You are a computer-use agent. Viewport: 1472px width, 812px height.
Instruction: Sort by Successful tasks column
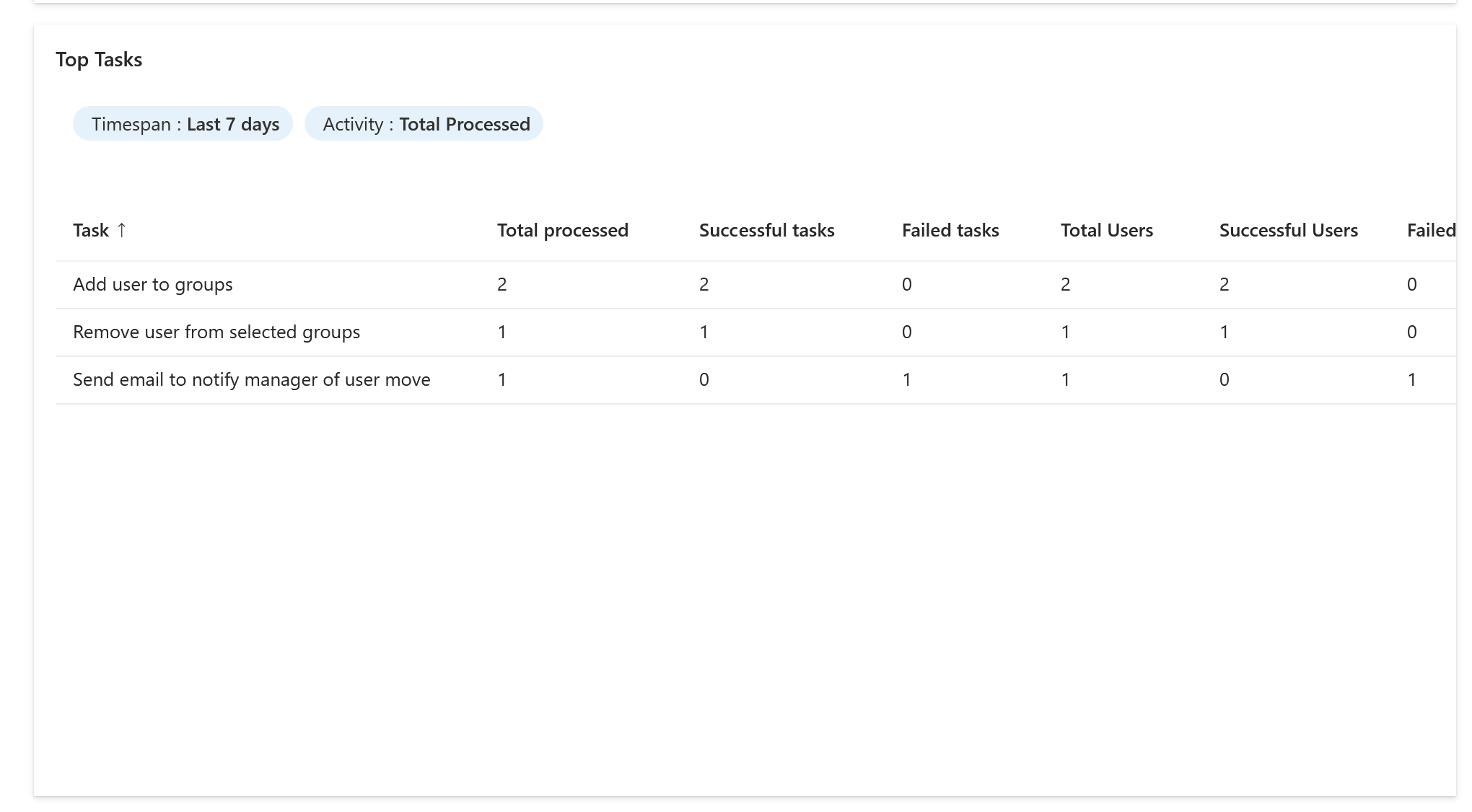[766, 230]
